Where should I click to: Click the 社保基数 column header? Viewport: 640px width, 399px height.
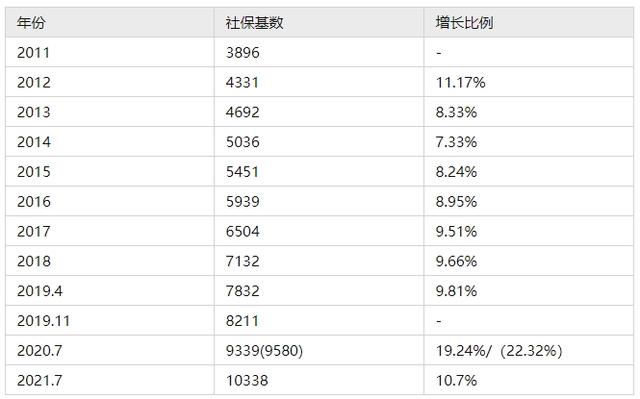(x=319, y=22)
